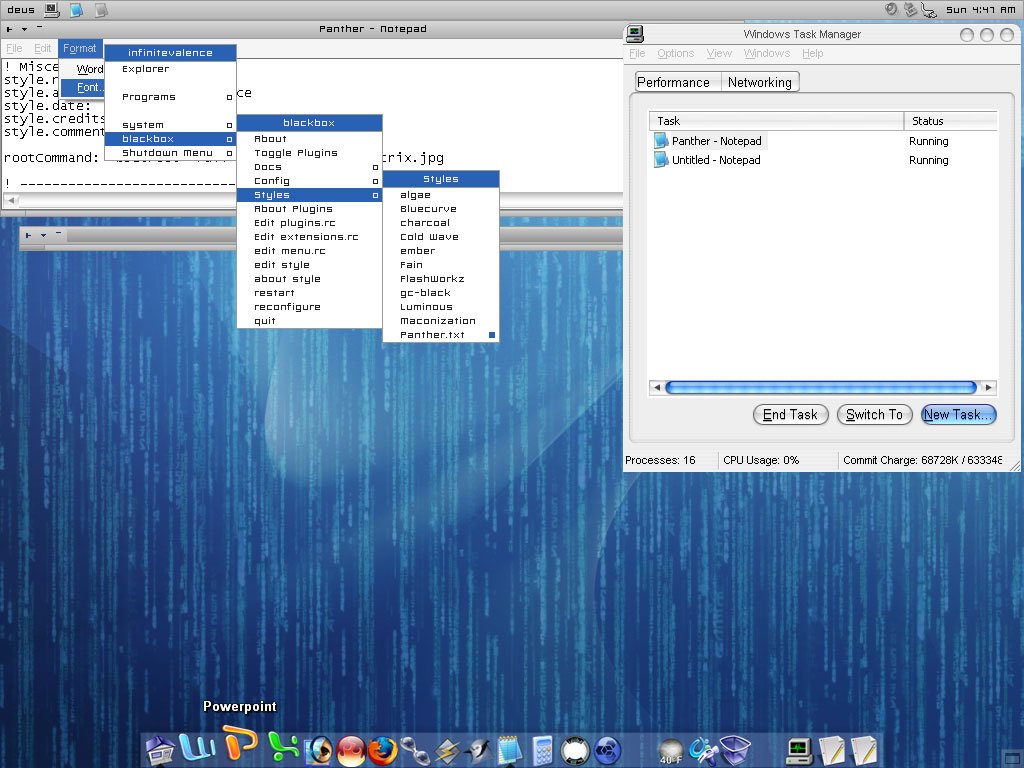Open the Styles submenu entry
The width and height of the screenshot is (1024, 768).
point(310,195)
